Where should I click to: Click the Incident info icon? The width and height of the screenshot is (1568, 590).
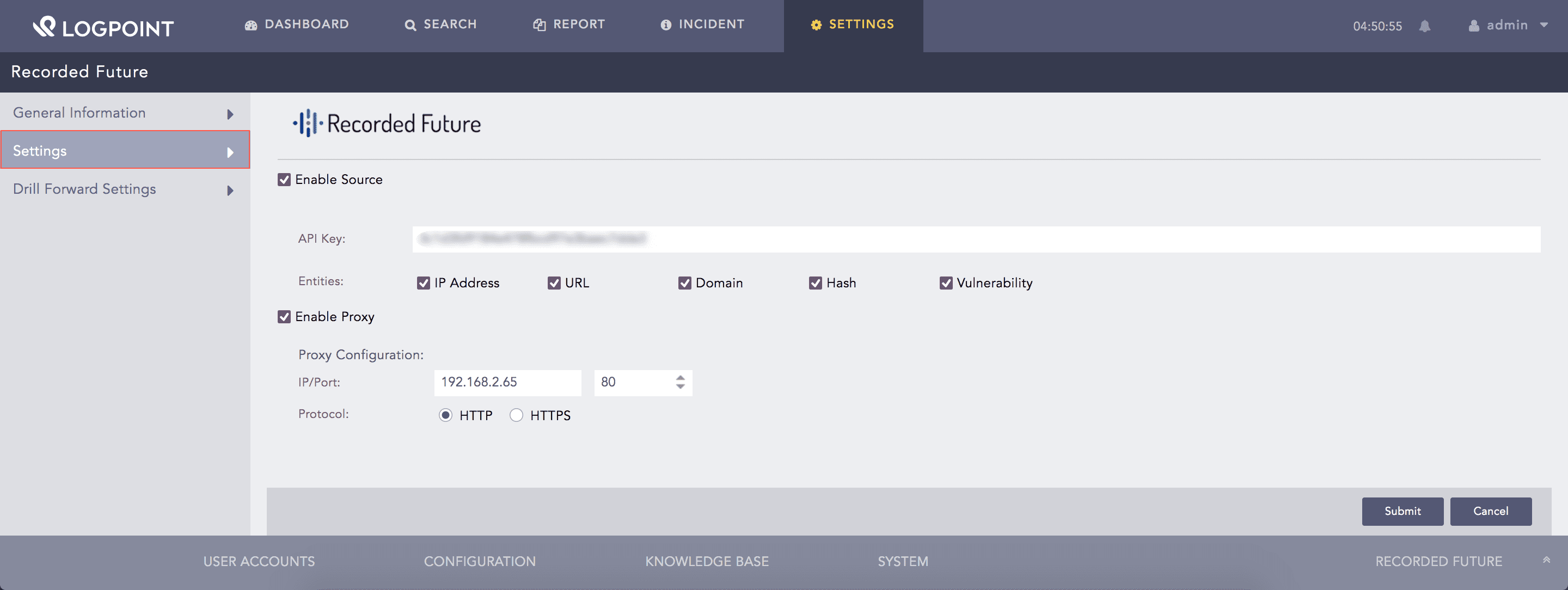666,25
